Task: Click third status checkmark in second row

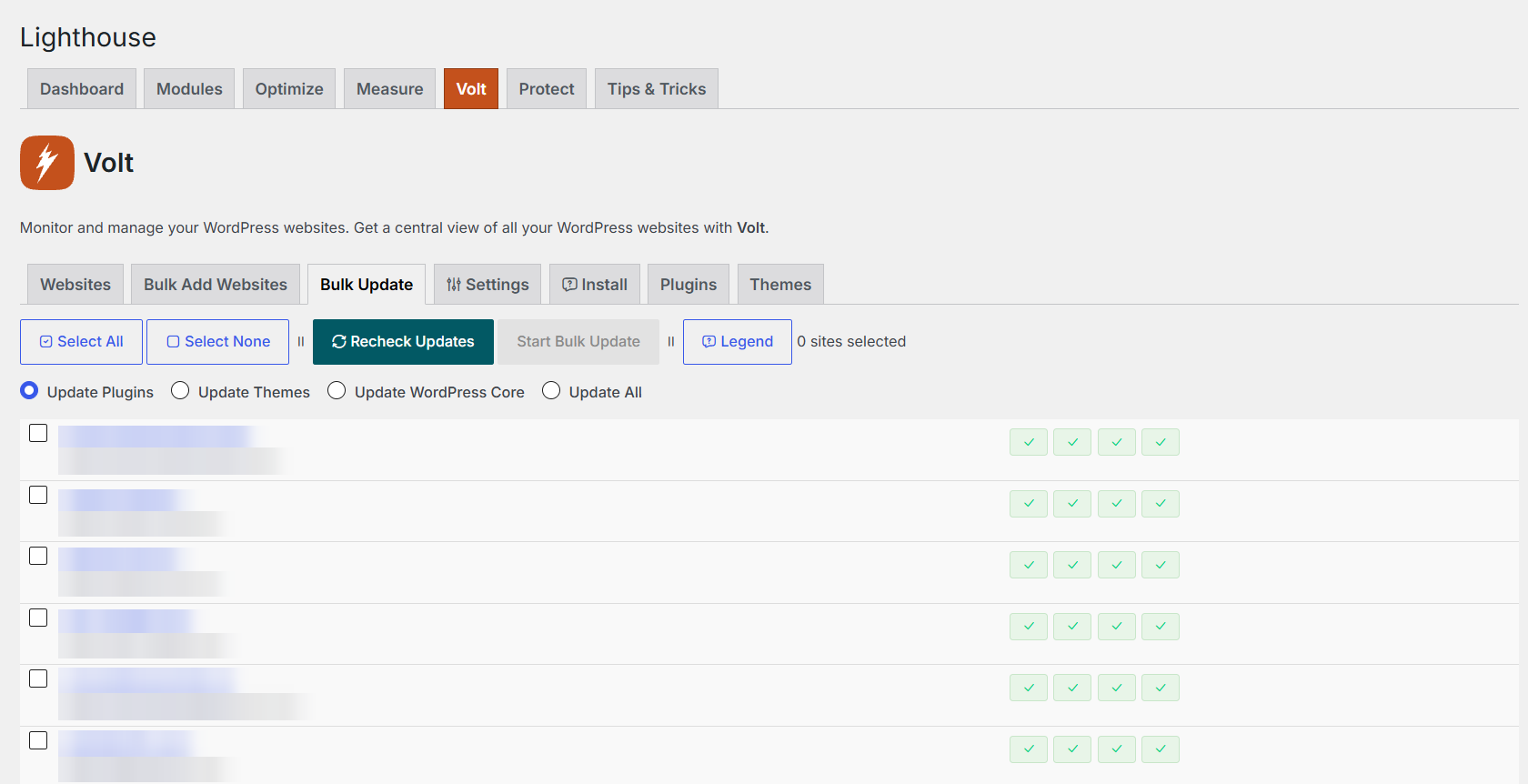Action: 1117,504
